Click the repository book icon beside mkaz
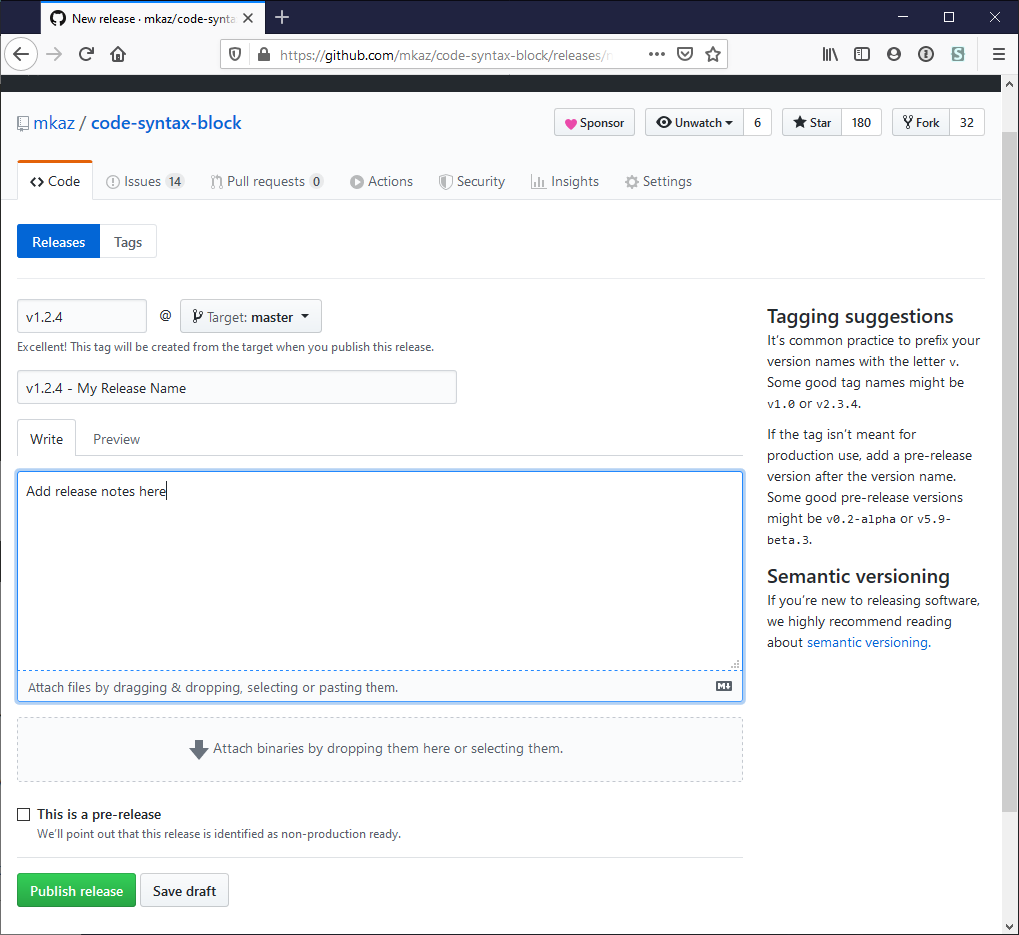The width and height of the screenshot is (1019, 935). (x=23, y=123)
